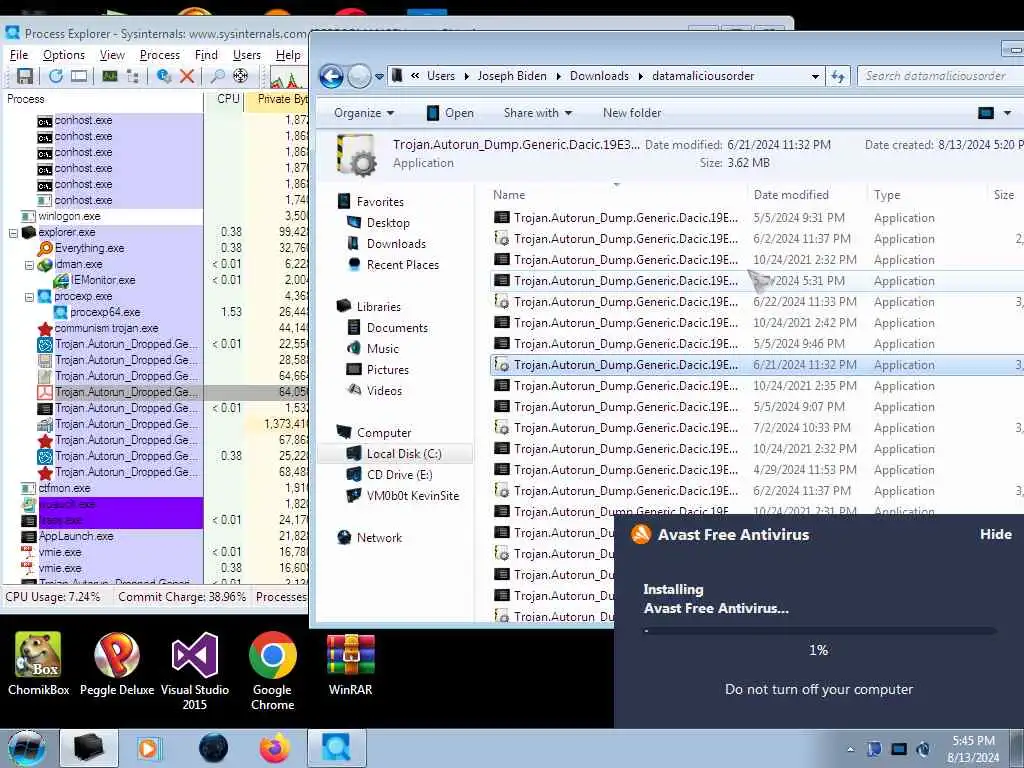Click red X Kill Process icon
Screen dimensions: 1024x768
click(187, 76)
